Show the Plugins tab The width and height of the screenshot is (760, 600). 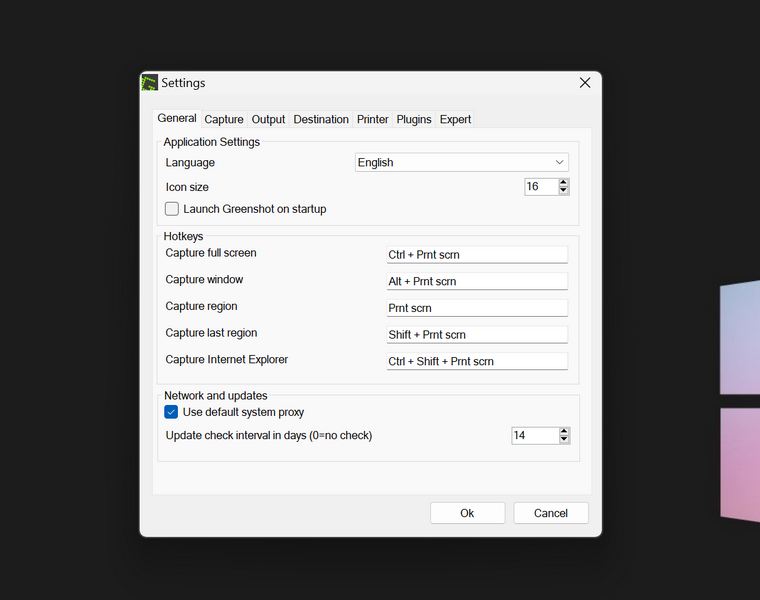point(414,119)
